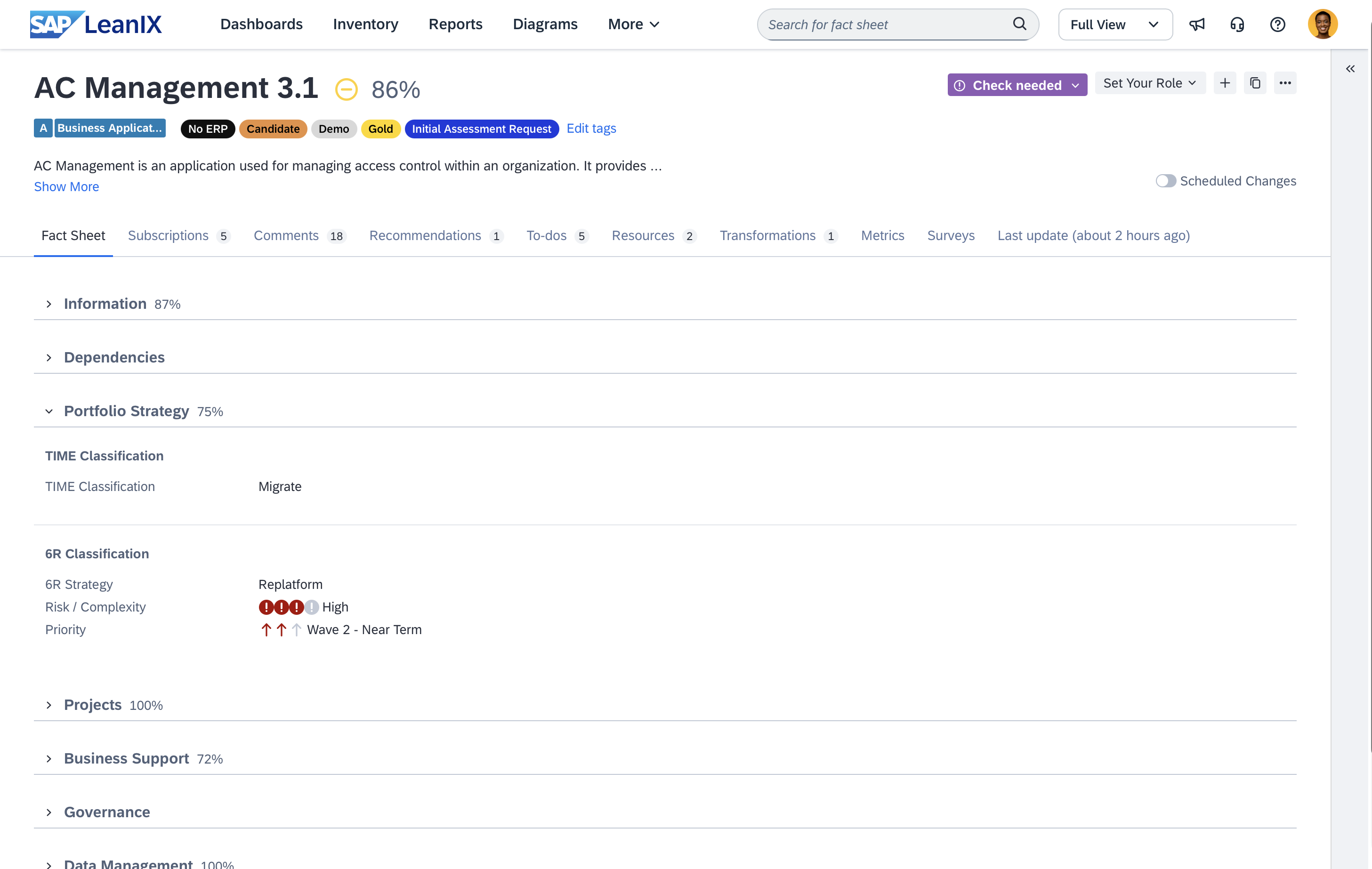
Task: Click the copy fact sheet icon
Action: [1255, 83]
